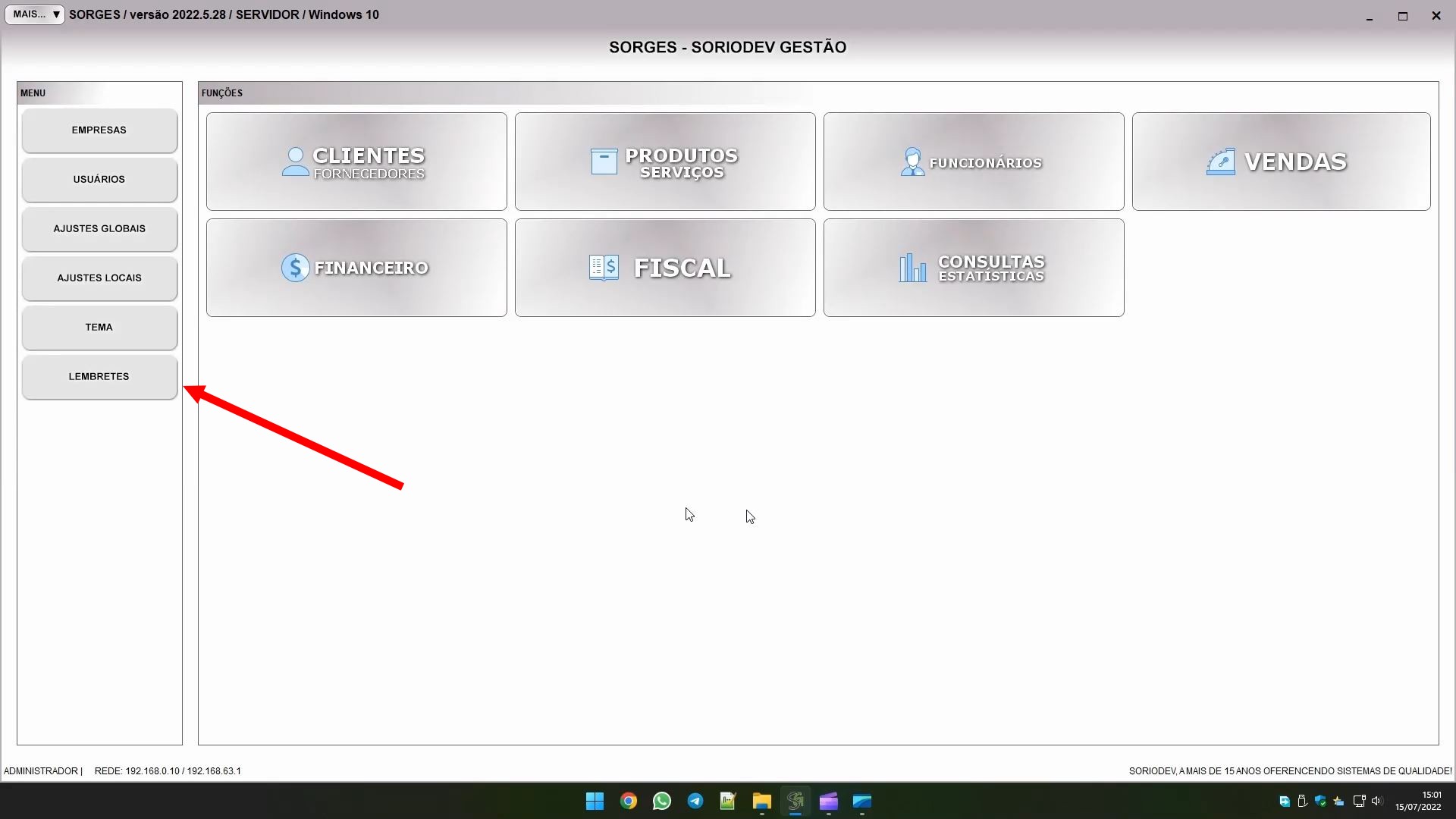Select Usuários in the side menu

(x=99, y=180)
